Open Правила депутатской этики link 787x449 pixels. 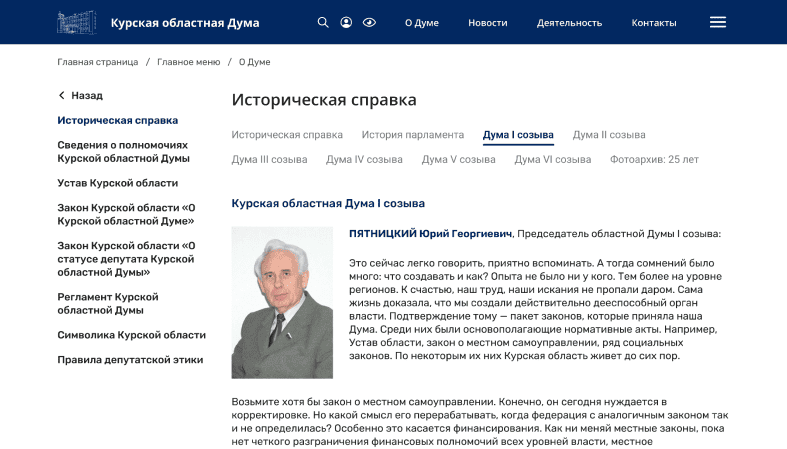130,360
